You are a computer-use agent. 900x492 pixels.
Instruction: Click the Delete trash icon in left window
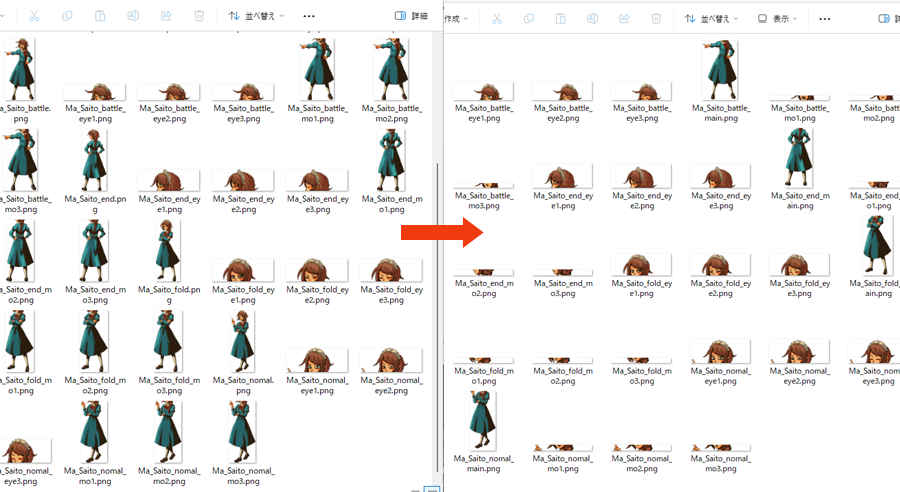(x=199, y=17)
